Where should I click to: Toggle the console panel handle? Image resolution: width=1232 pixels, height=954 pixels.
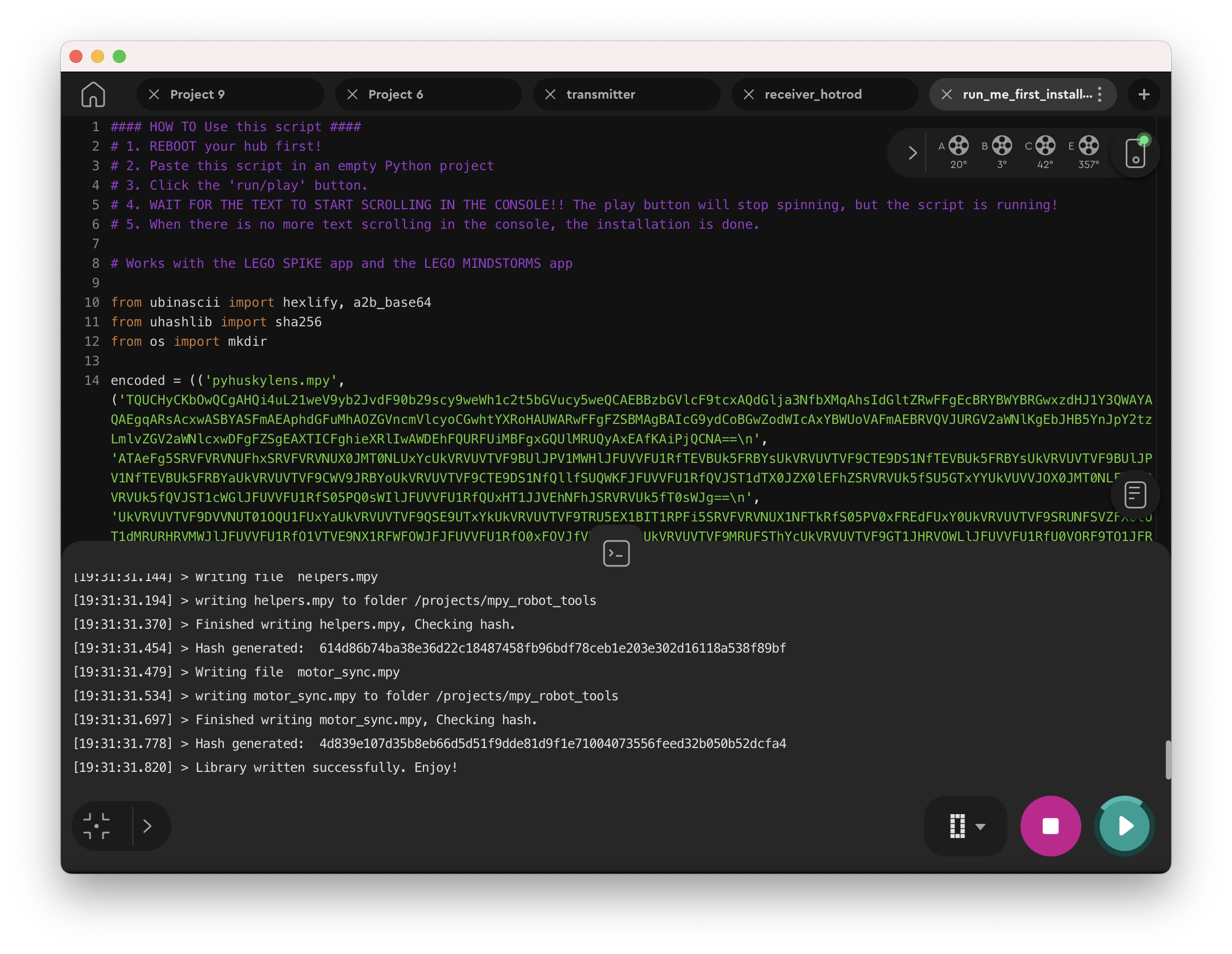pos(616,553)
